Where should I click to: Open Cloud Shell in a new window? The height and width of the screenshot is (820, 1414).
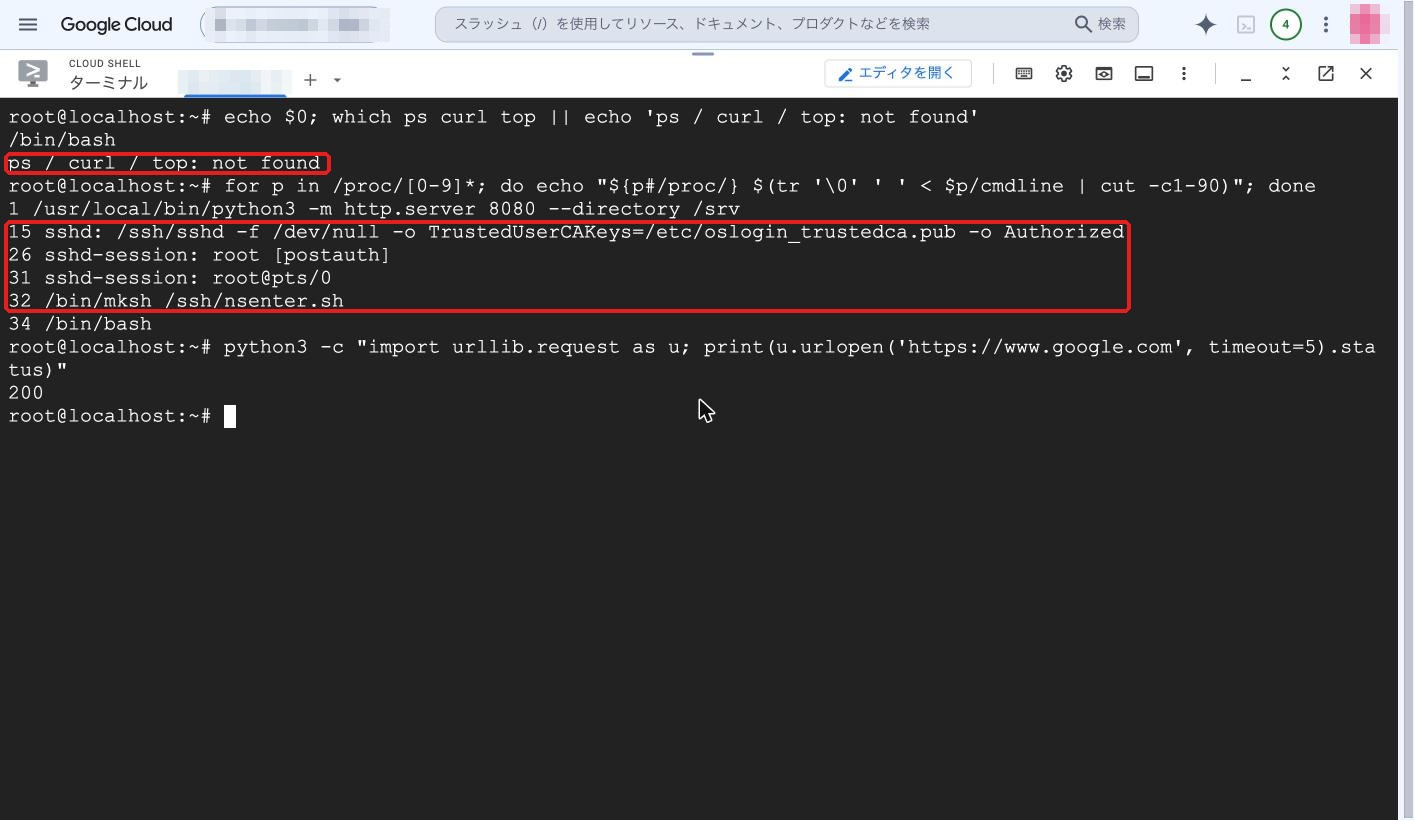[1326, 73]
